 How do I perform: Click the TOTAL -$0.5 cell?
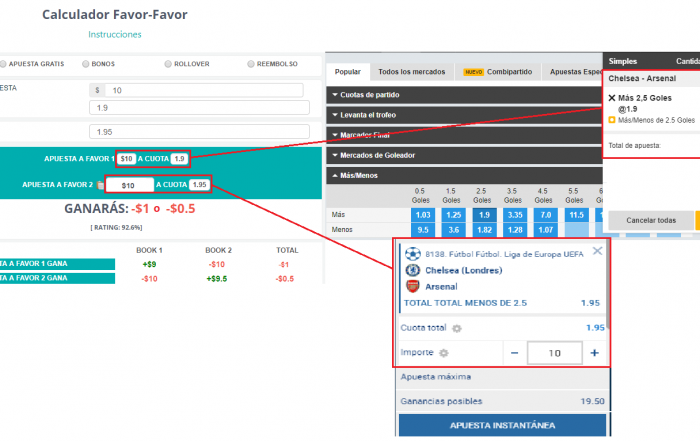coord(285,279)
